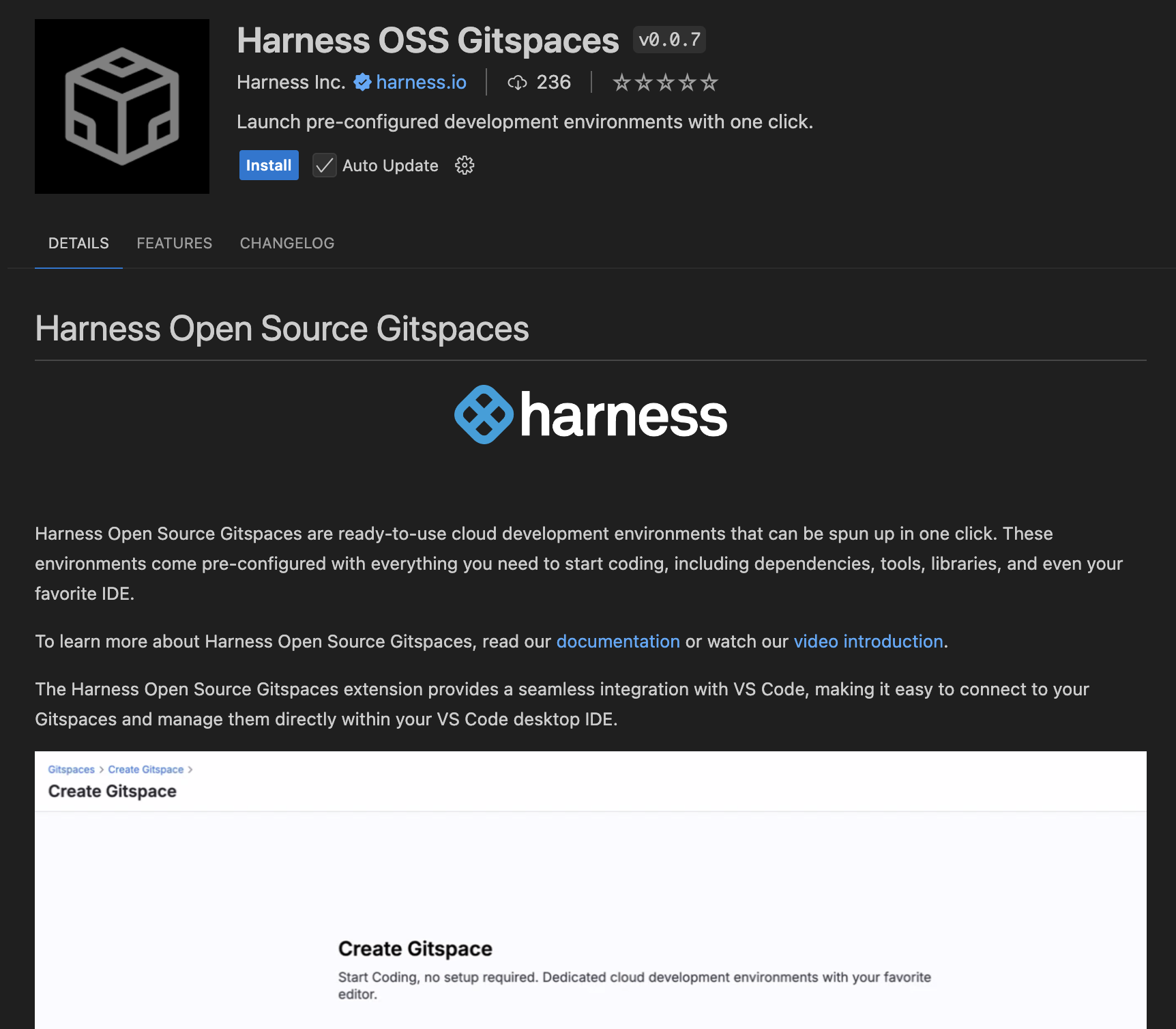
Task: Click the blue Harness logo mark in the README
Action: tap(484, 415)
